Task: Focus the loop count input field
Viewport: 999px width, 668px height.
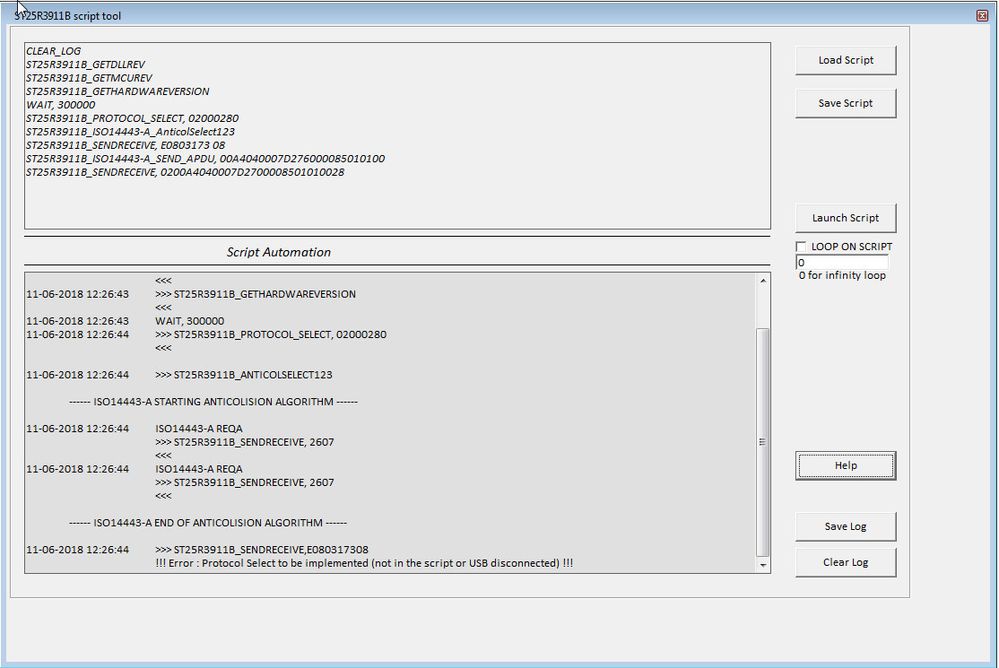Action: [x=842, y=262]
